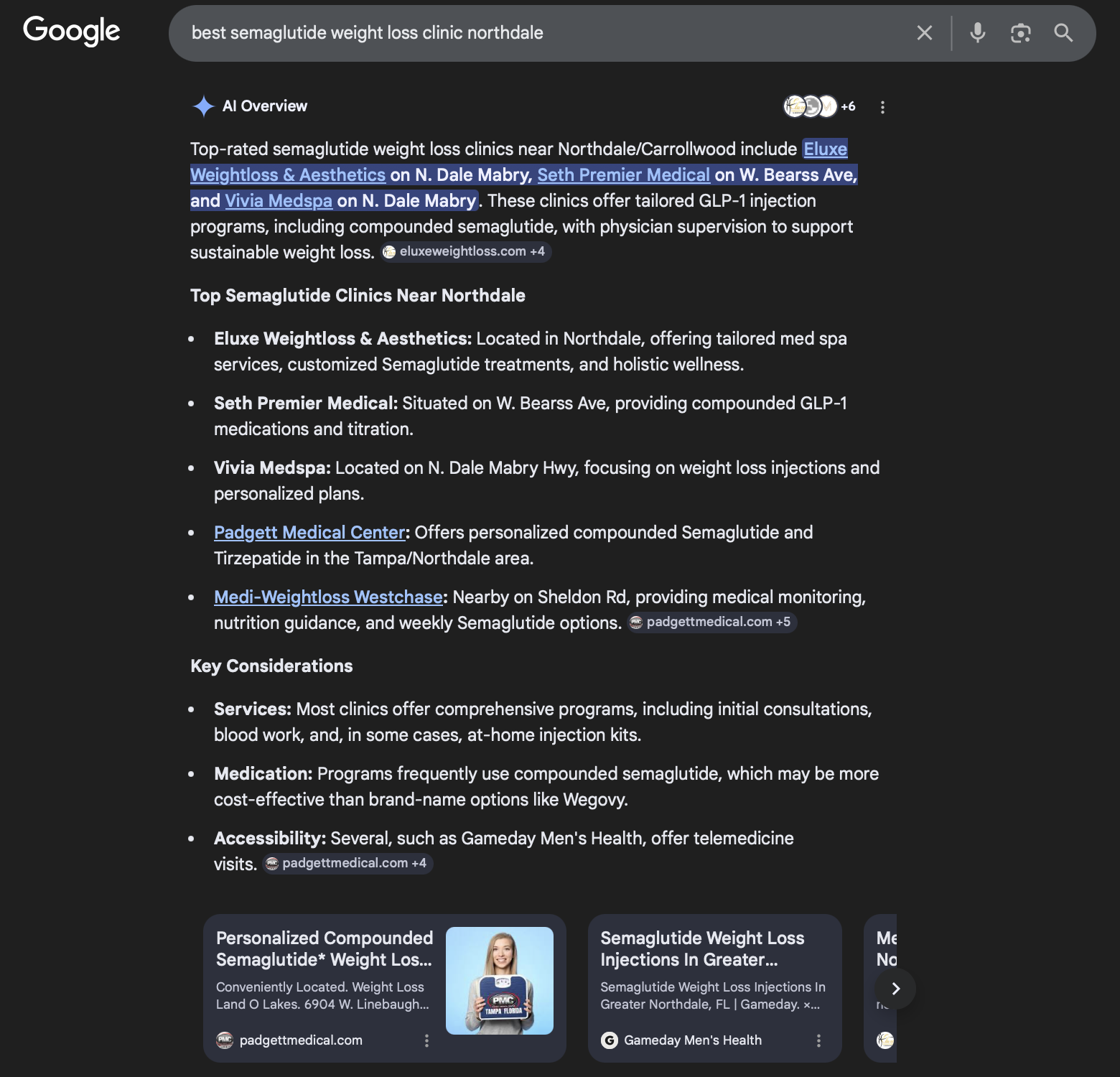Click the 'Key Considerations' heading
Viewport: 1120px width, 1077px height.
click(271, 666)
